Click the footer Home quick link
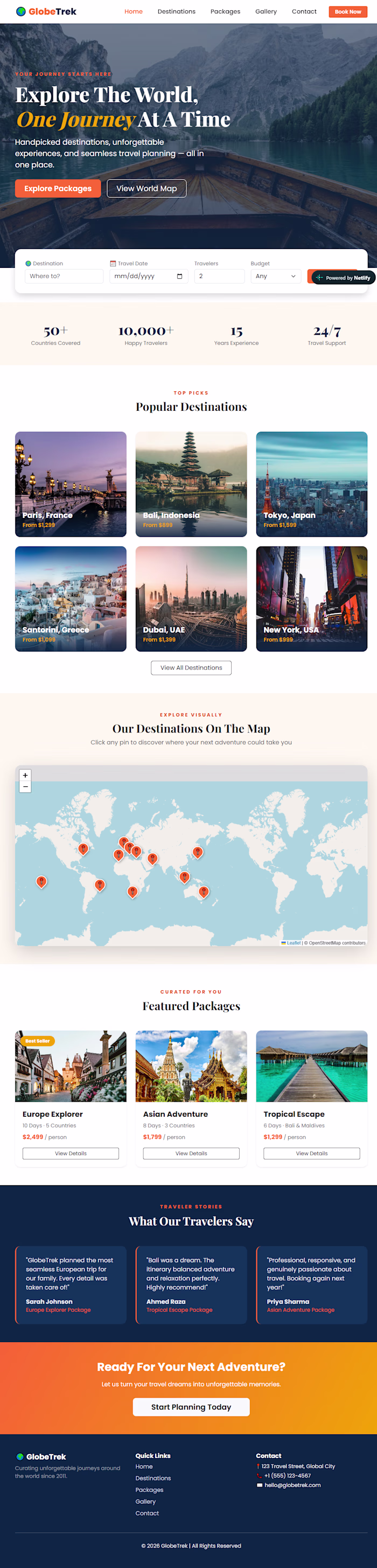 (144, 1466)
